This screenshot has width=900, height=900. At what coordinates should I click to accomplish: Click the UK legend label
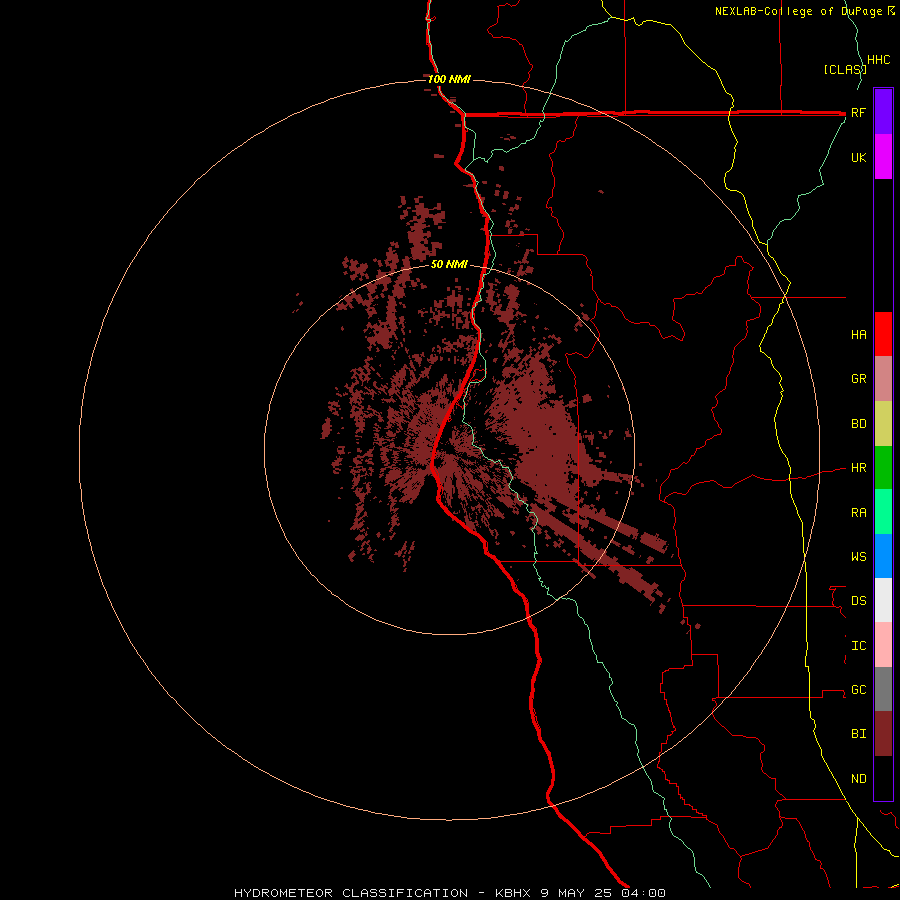coord(858,157)
